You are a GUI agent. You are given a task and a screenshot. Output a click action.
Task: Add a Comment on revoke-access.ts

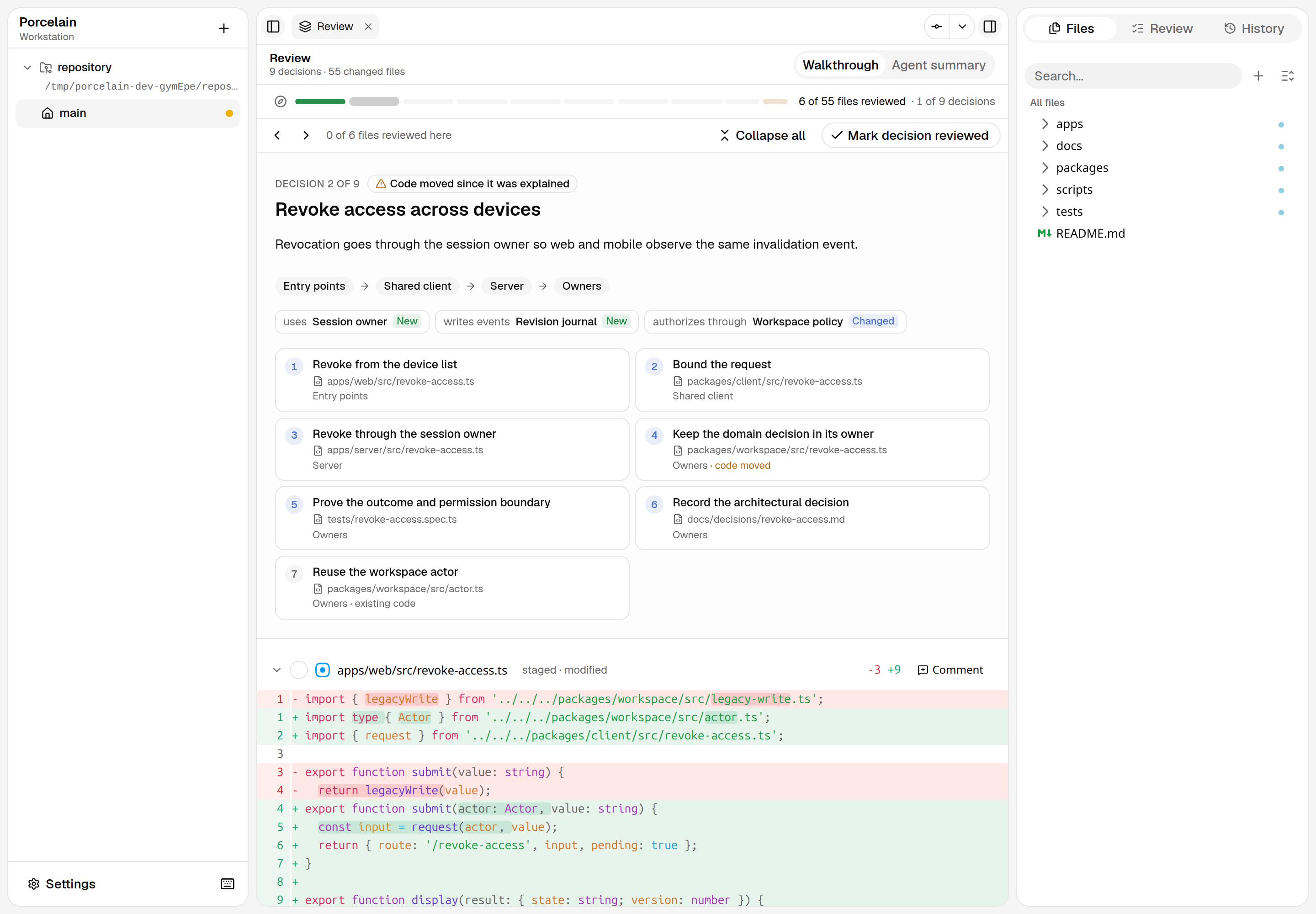(x=950, y=670)
